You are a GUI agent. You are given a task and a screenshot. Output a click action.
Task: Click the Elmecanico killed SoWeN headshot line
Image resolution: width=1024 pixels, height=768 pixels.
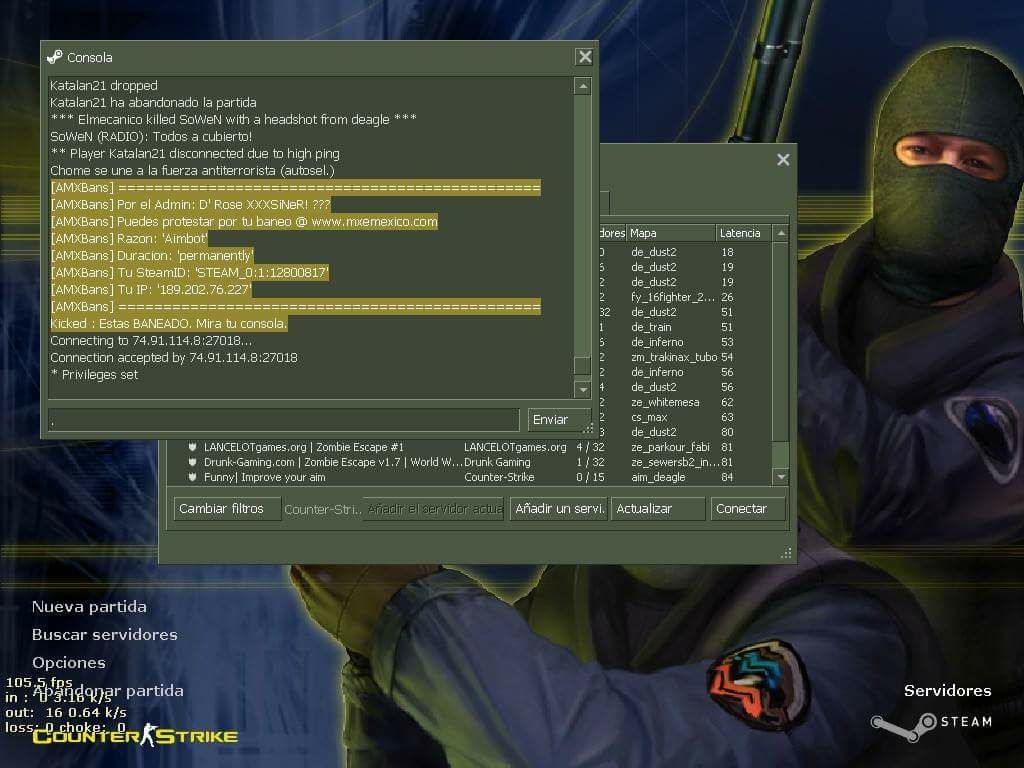(233, 120)
